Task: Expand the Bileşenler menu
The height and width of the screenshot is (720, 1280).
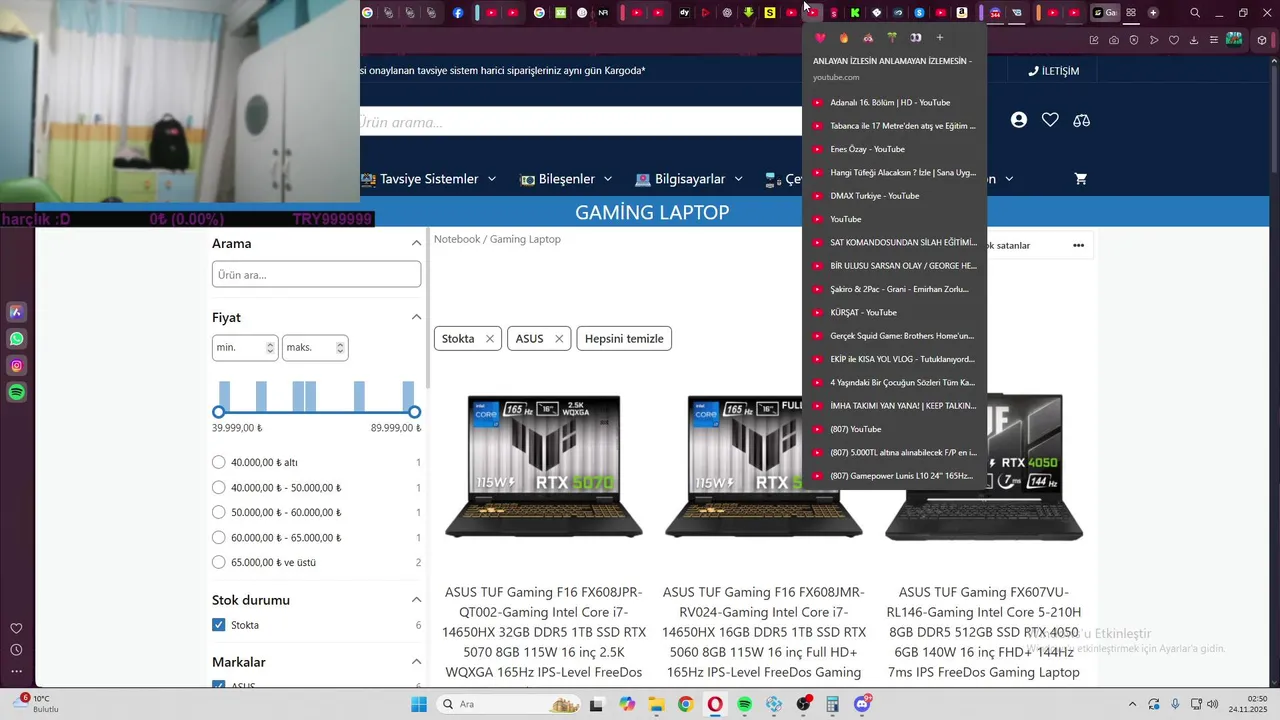Action: click(x=566, y=179)
